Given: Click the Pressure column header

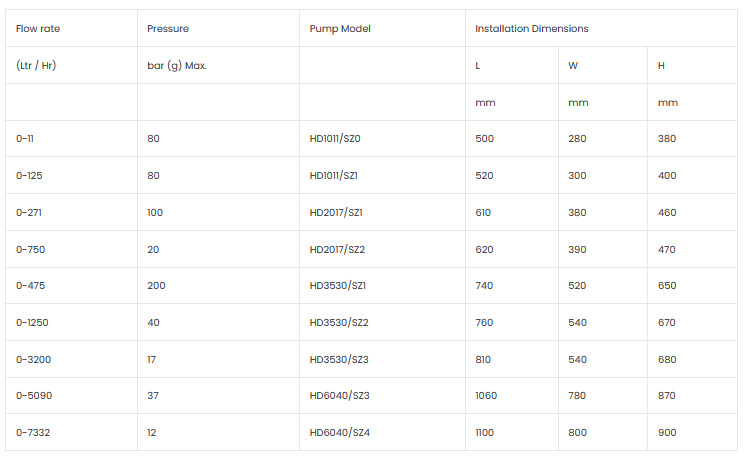Looking at the screenshot, I should pyautogui.click(x=168, y=29).
